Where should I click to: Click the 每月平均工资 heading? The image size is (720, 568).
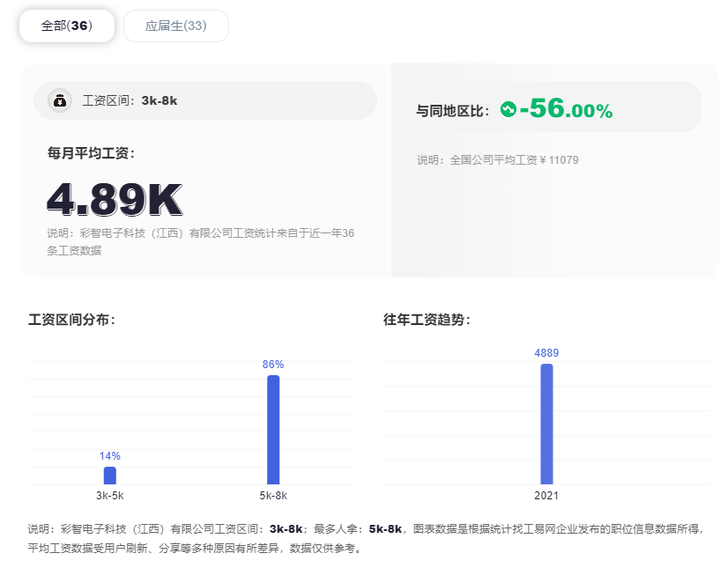[91, 153]
